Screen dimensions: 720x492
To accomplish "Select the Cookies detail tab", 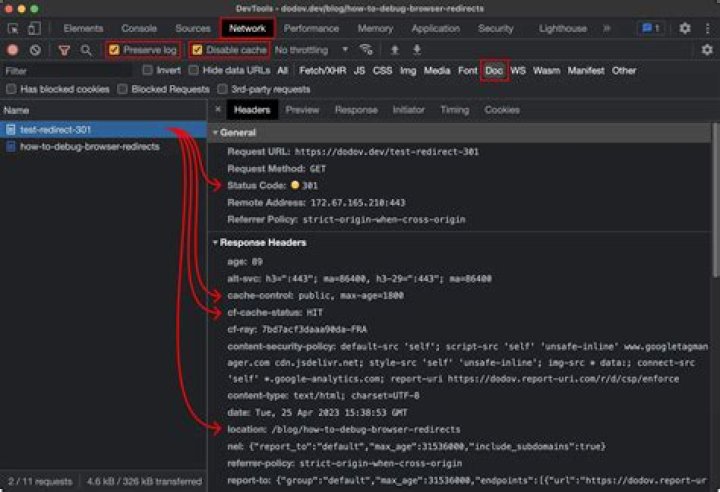I will [x=502, y=110].
